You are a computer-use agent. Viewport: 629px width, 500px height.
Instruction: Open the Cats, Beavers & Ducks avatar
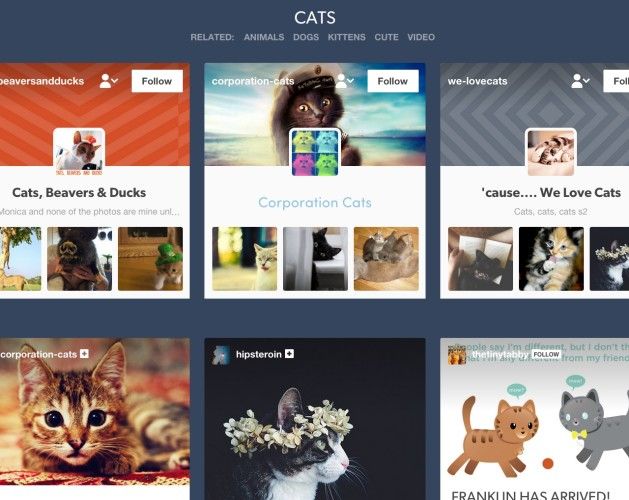pos(79,152)
